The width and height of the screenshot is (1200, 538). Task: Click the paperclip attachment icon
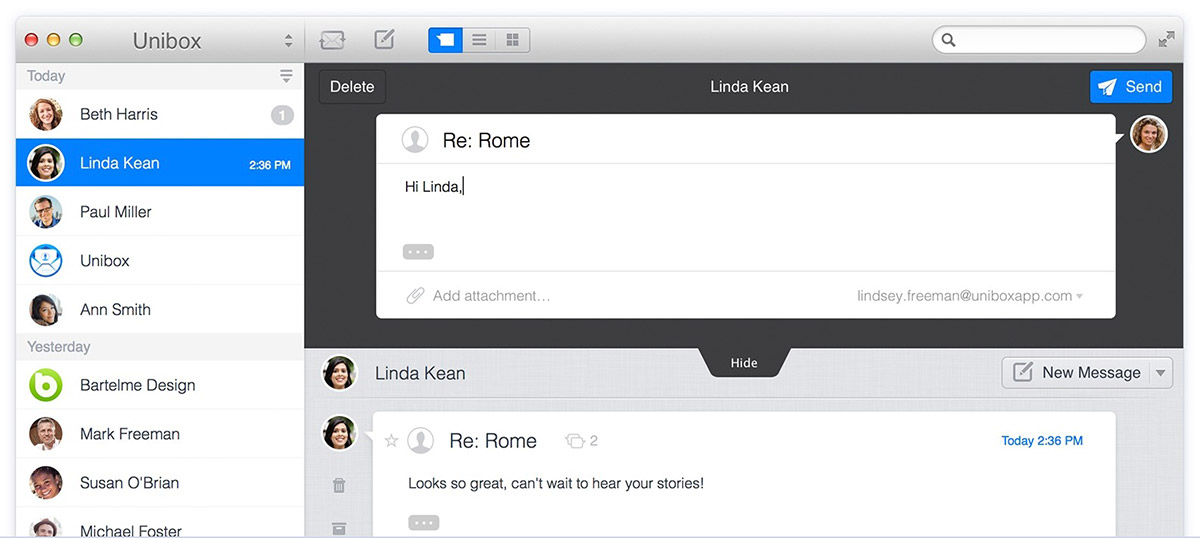tap(415, 296)
